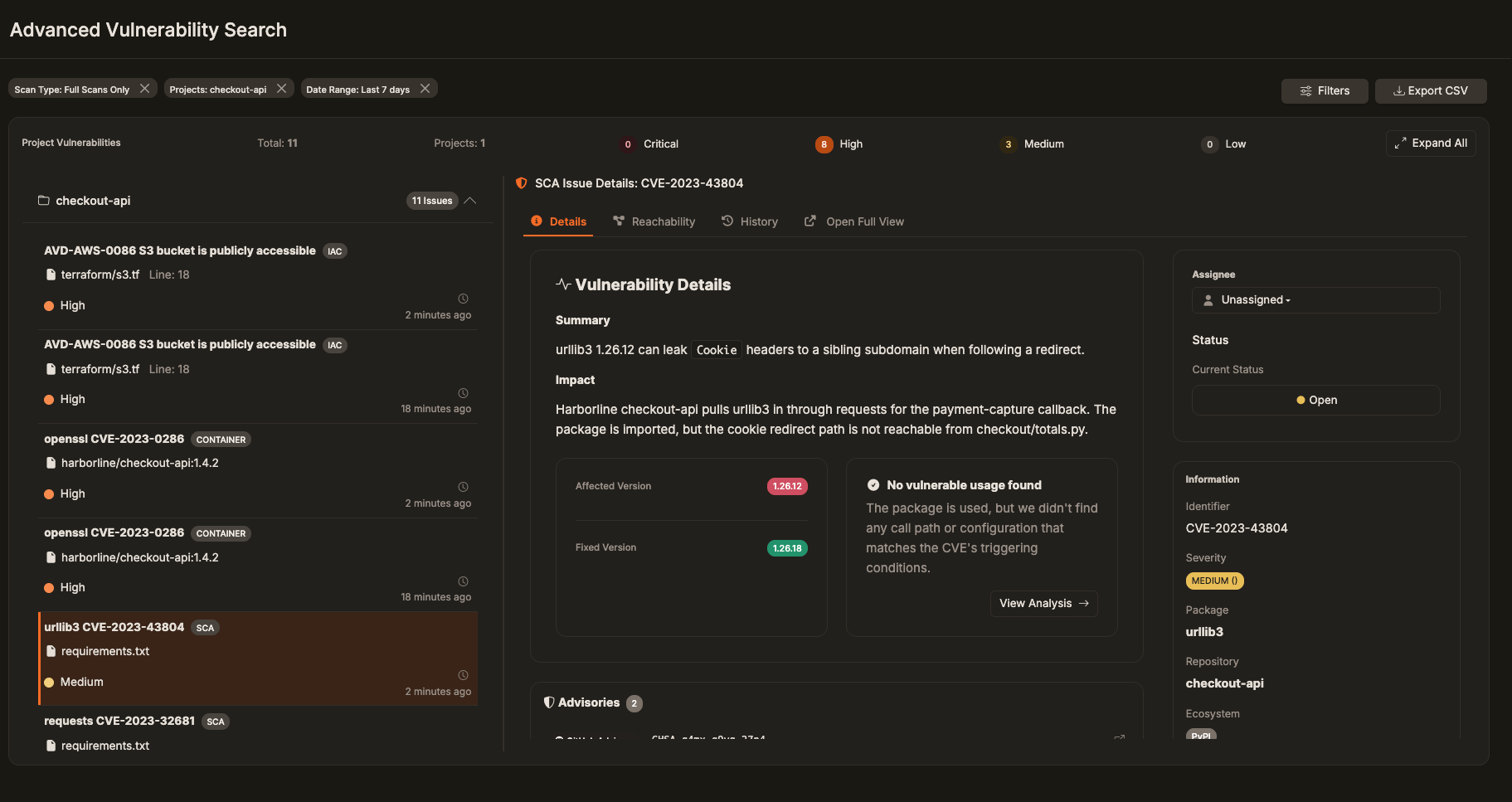Click the urllib3 package name in Information
Viewport: 1512px width, 802px height.
(1204, 632)
